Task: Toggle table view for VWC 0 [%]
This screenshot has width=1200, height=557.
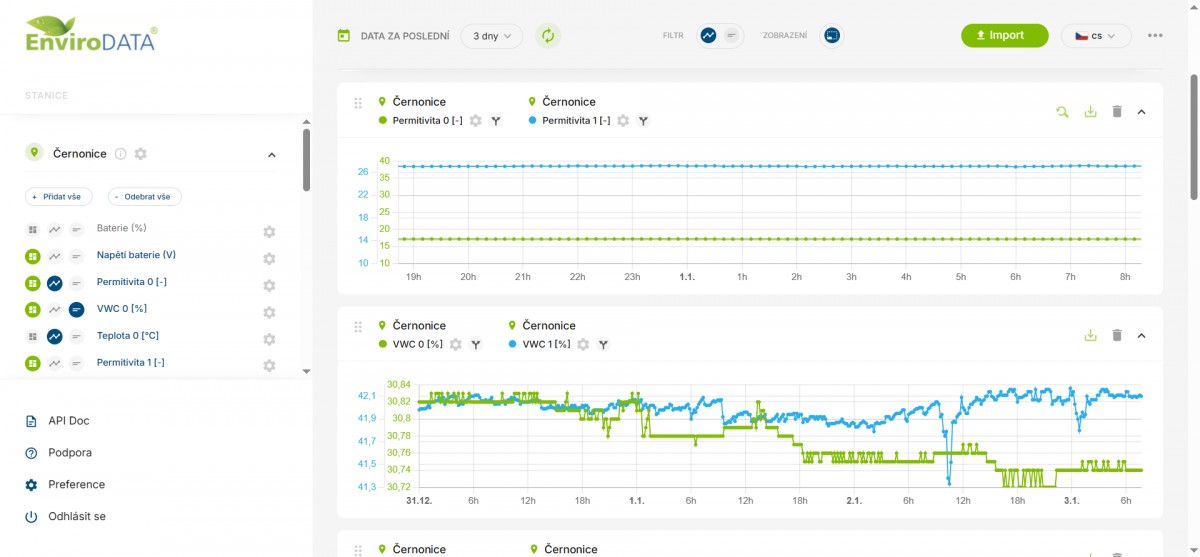Action: 76,309
